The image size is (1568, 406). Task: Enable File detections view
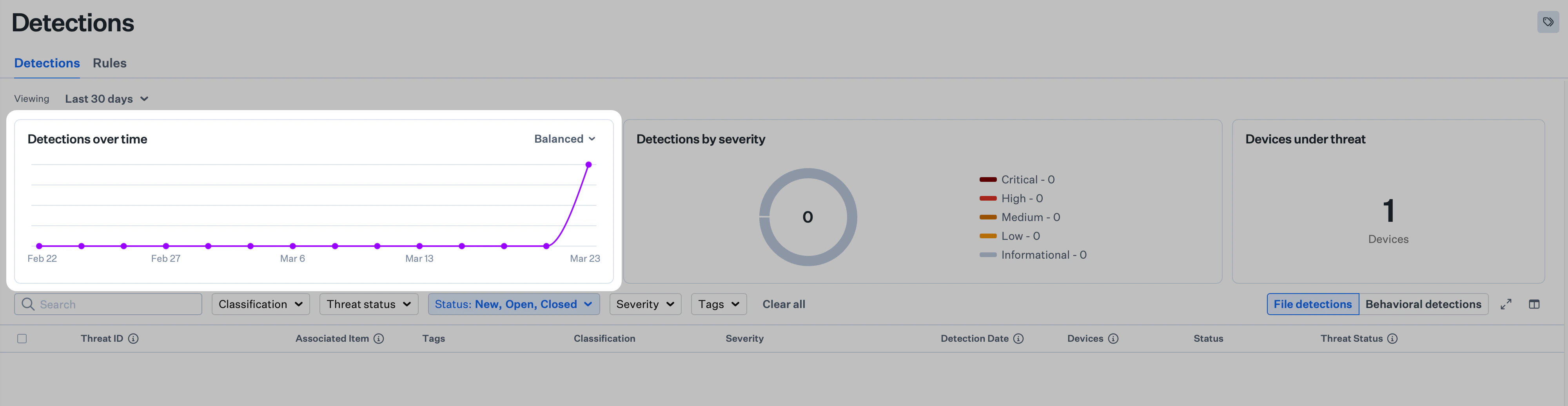[1312, 304]
